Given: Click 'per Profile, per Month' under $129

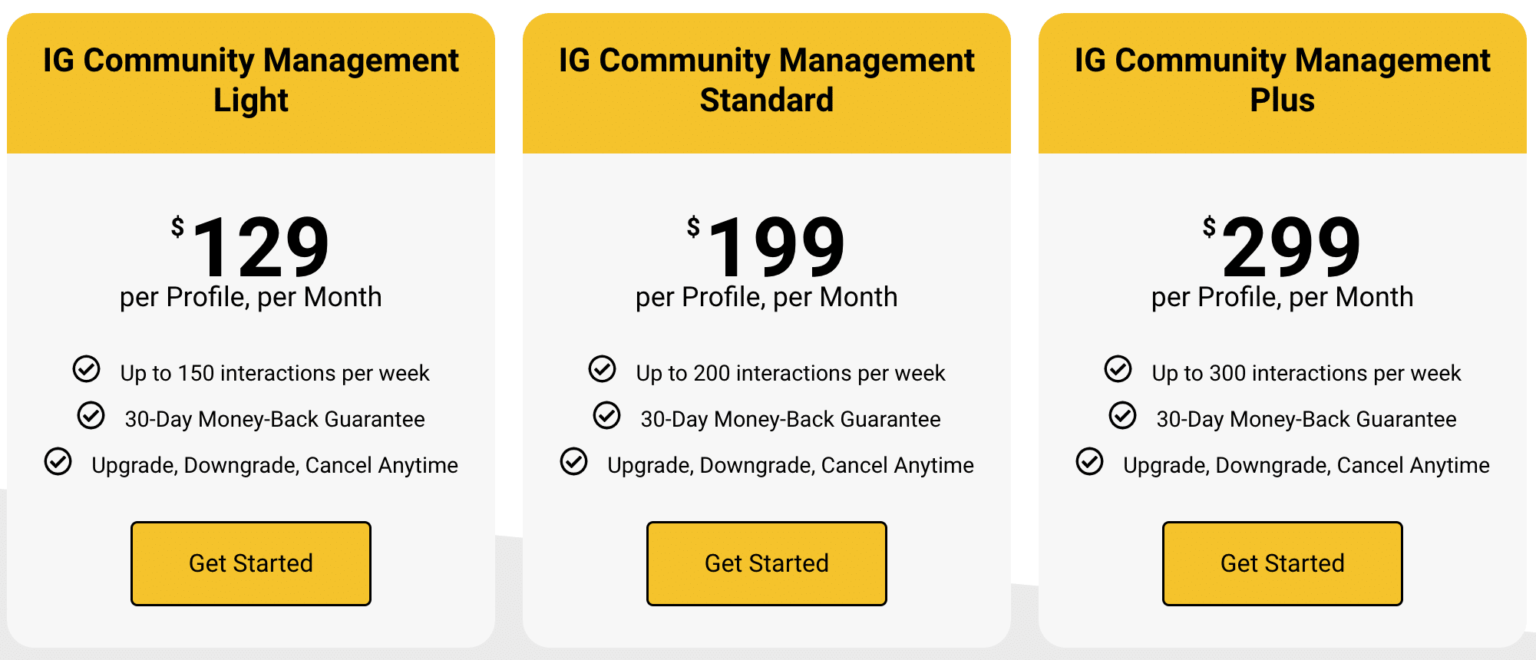Looking at the screenshot, I should [250, 297].
